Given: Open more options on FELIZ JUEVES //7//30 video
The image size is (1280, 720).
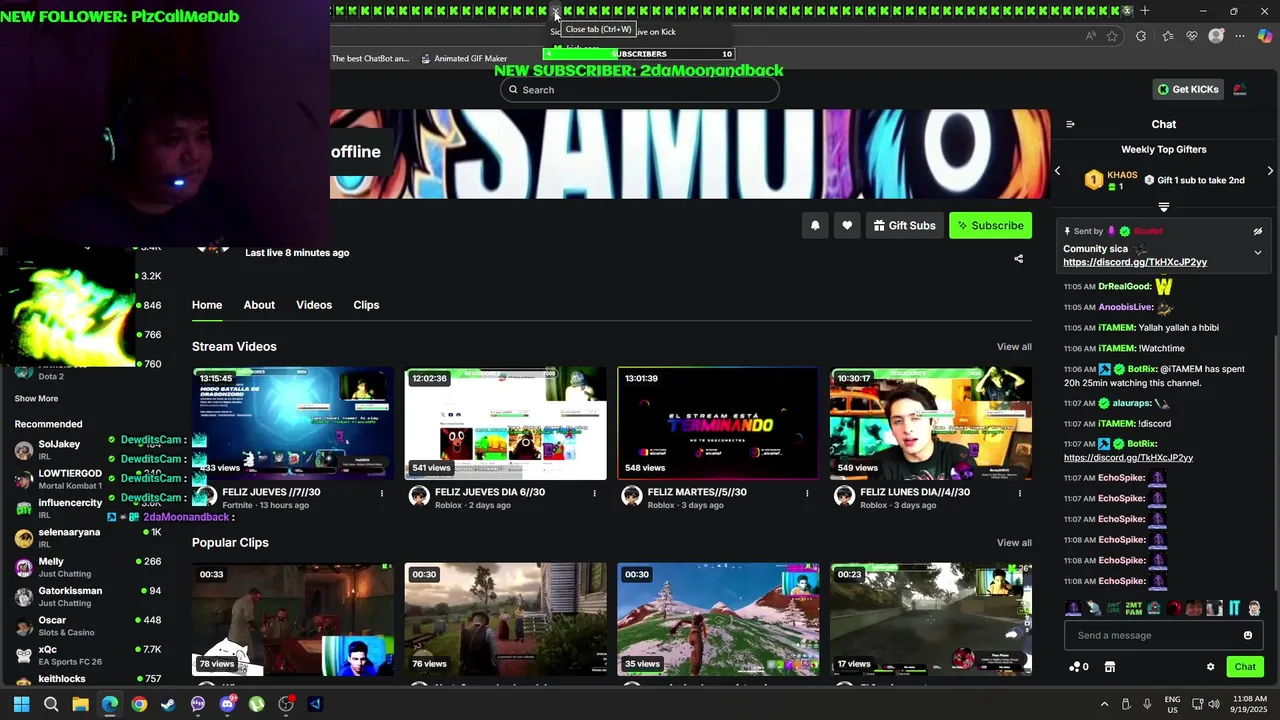Looking at the screenshot, I should click(381, 493).
